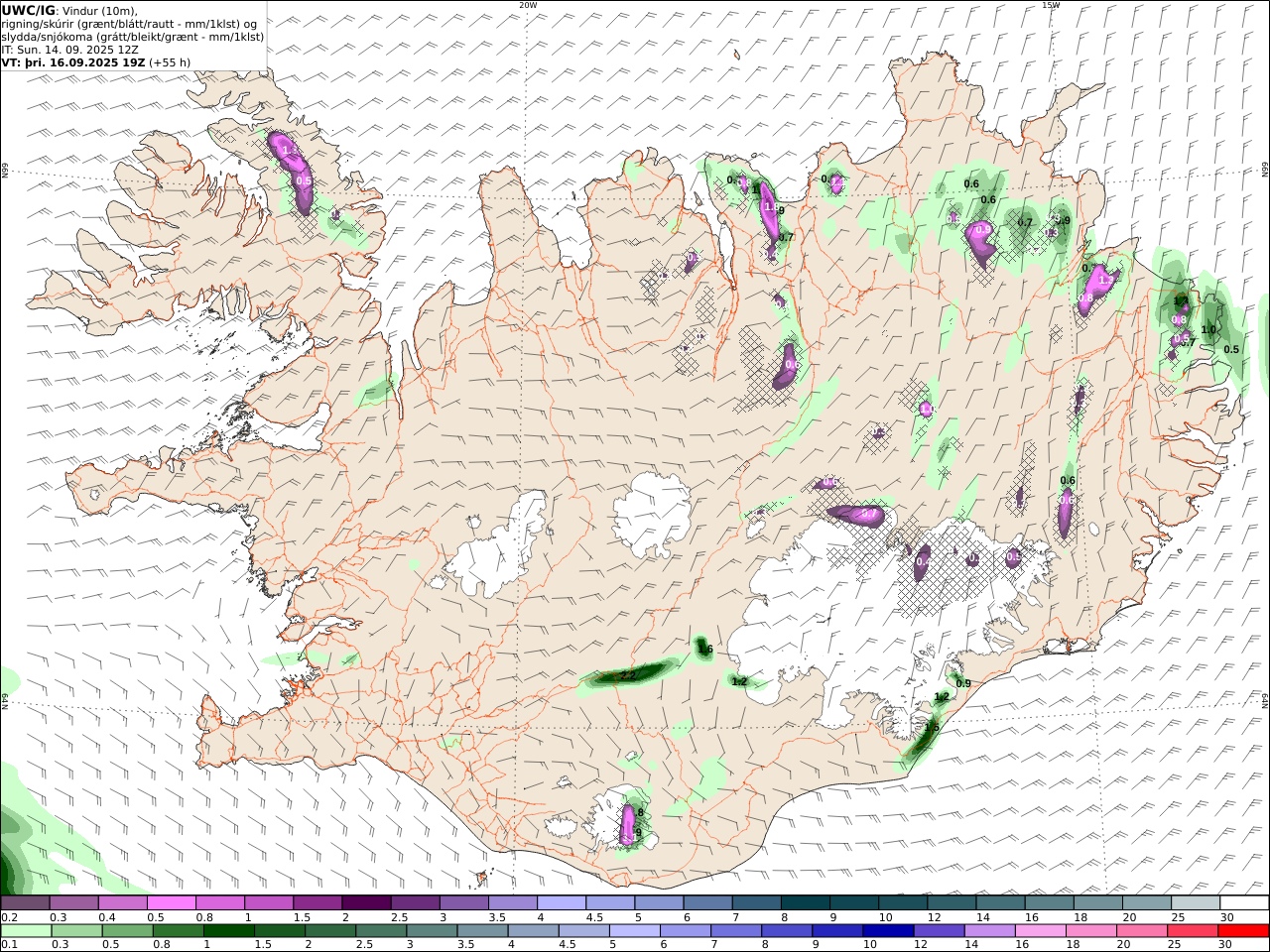Select the 4 blue-grey rain-scale swatch
This screenshot has height=952, width=1270.
point(533,931)
